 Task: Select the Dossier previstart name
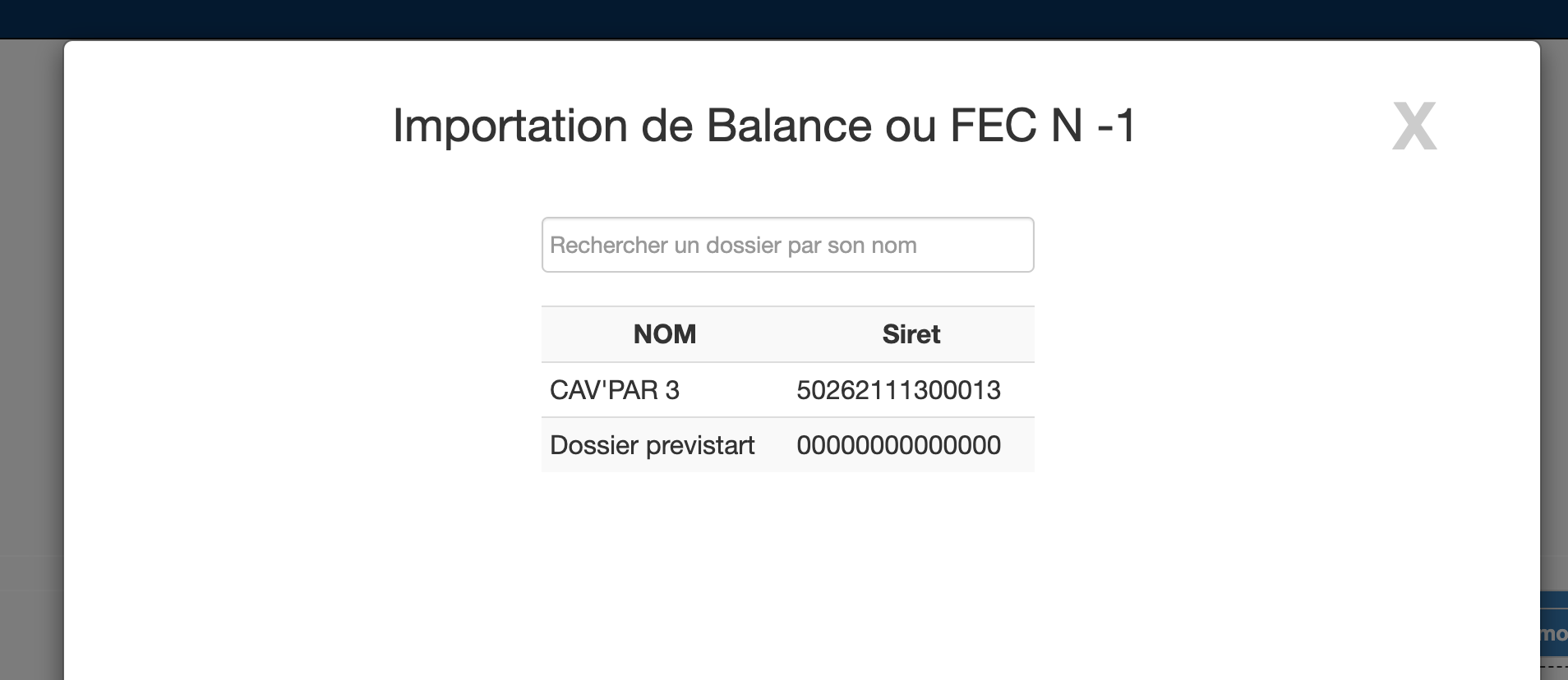click(x=652, y=445)
